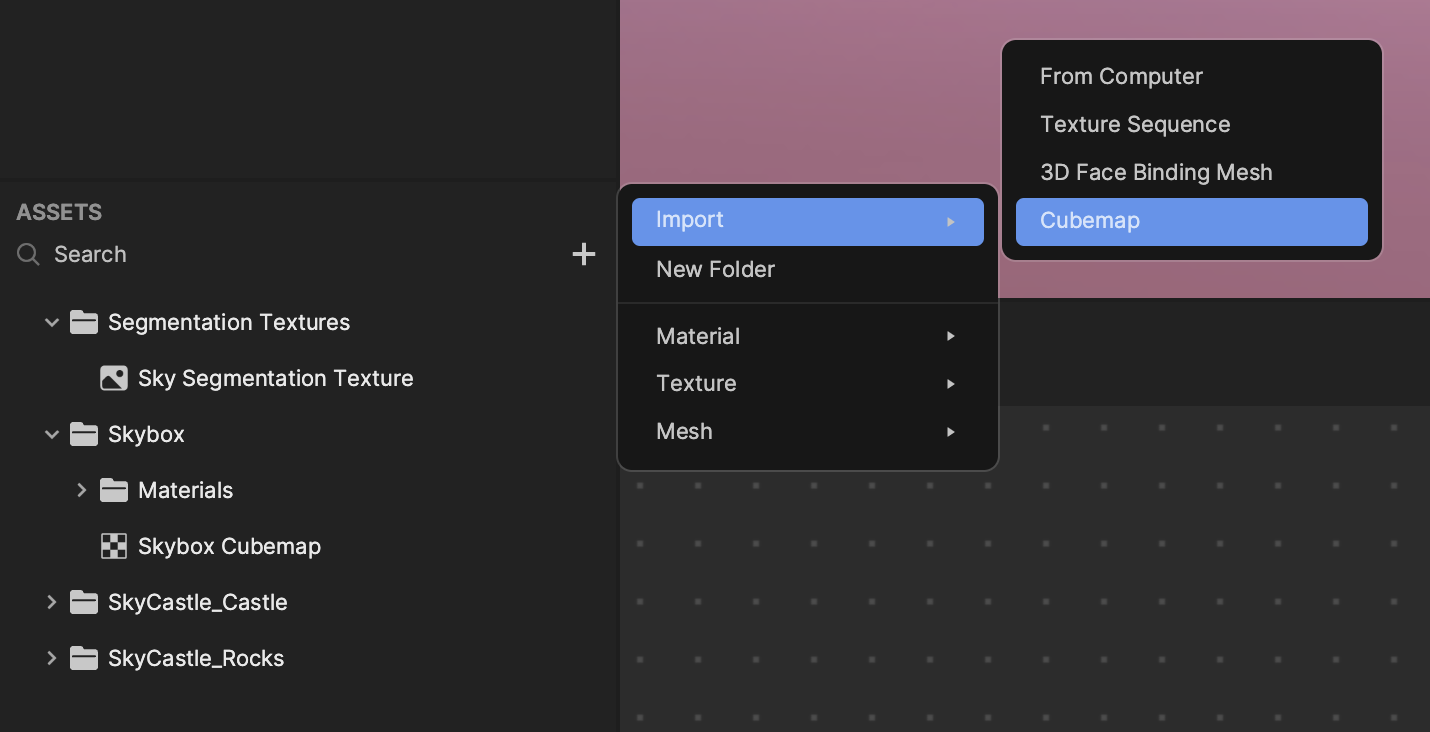Select Skybox Cubemap asset

pyautogui.click(x=230, y=546)
